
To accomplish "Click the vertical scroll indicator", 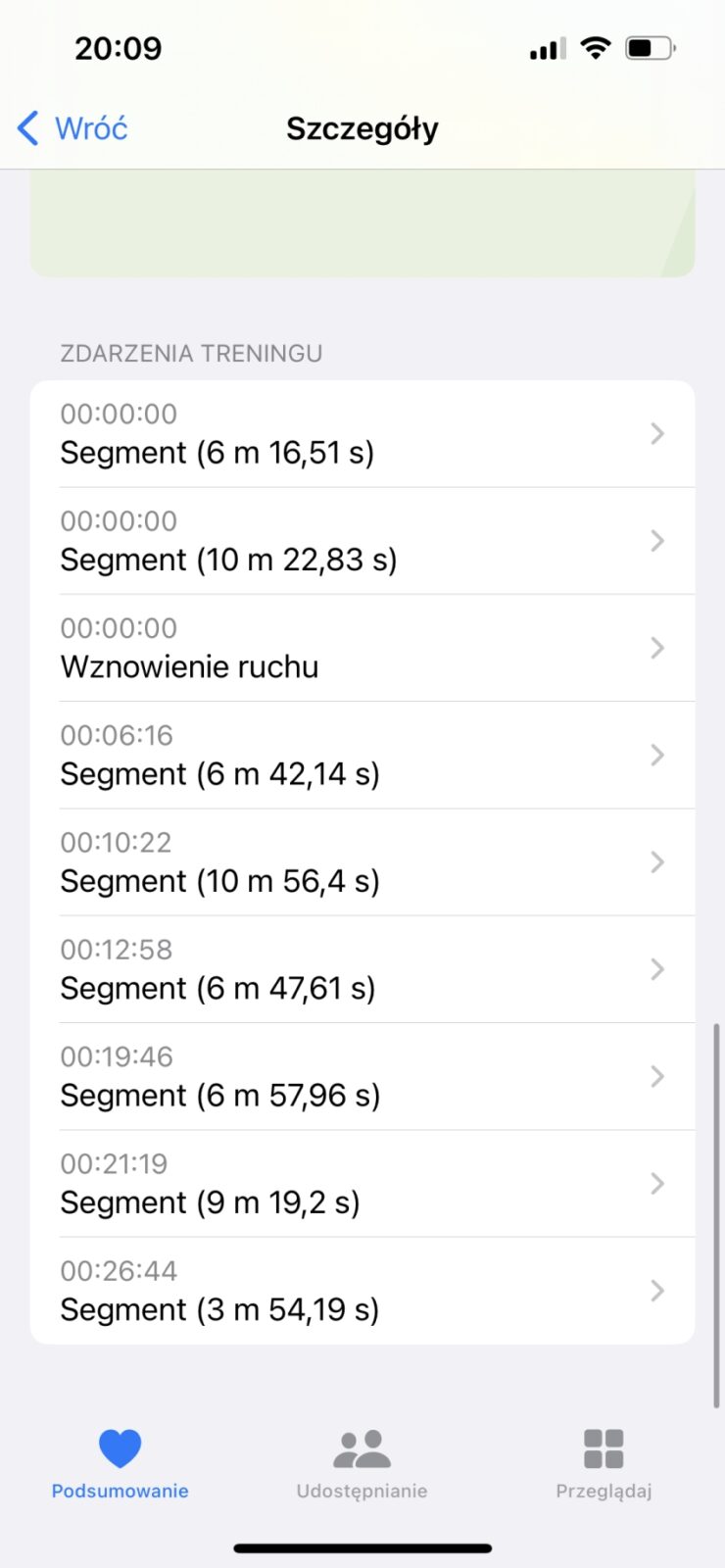I will (717, 1215).
